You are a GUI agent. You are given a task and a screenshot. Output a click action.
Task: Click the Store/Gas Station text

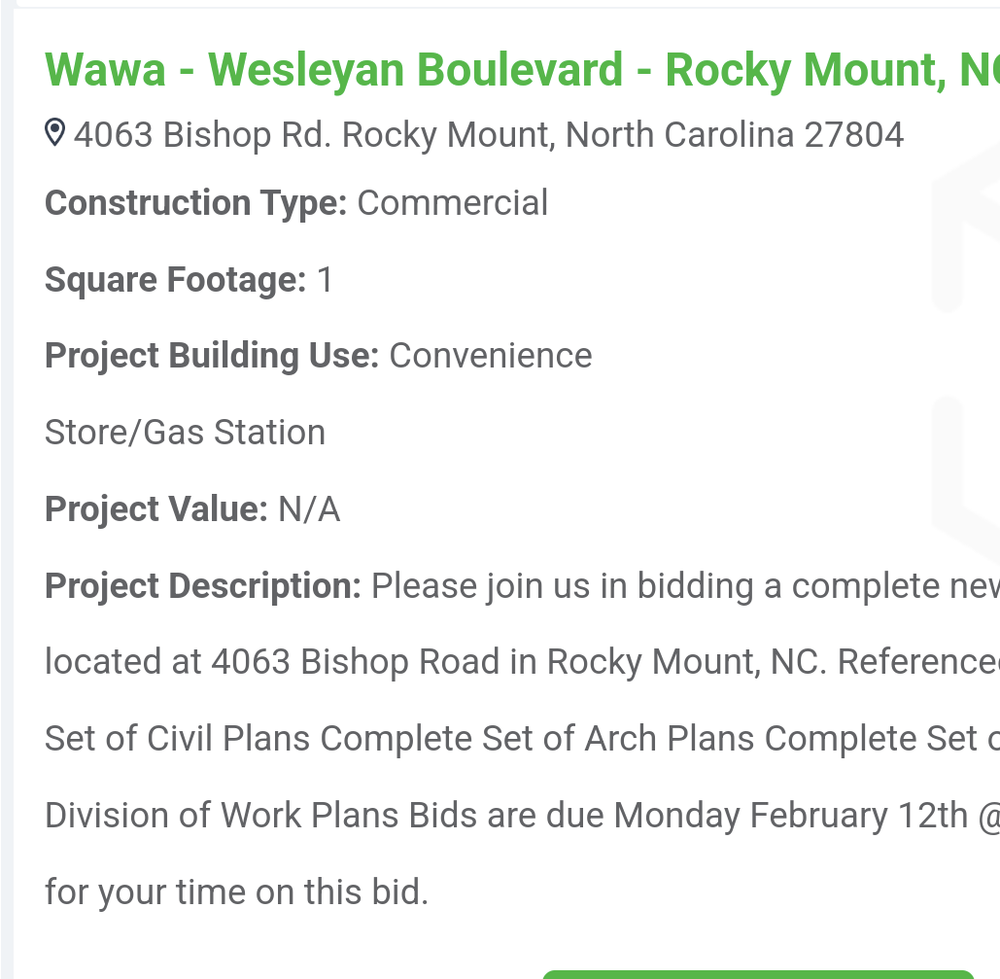185,432
